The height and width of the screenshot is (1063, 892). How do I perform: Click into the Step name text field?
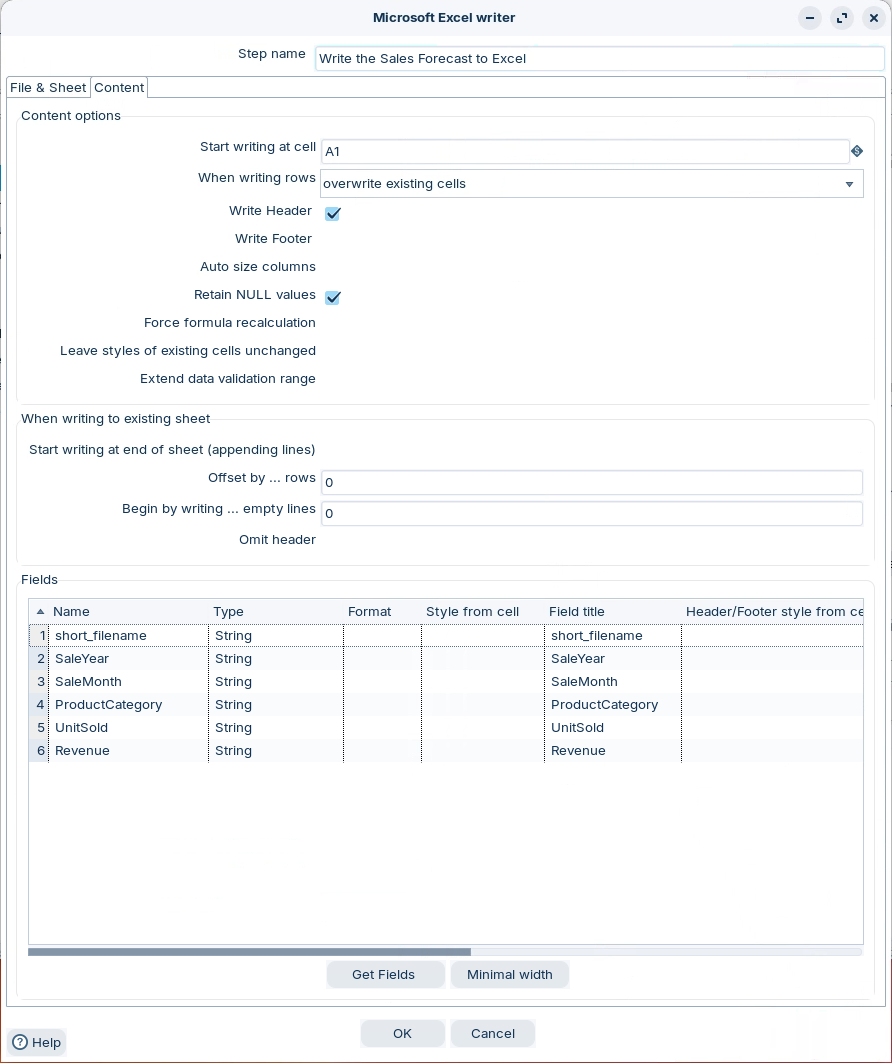[599, 59]
